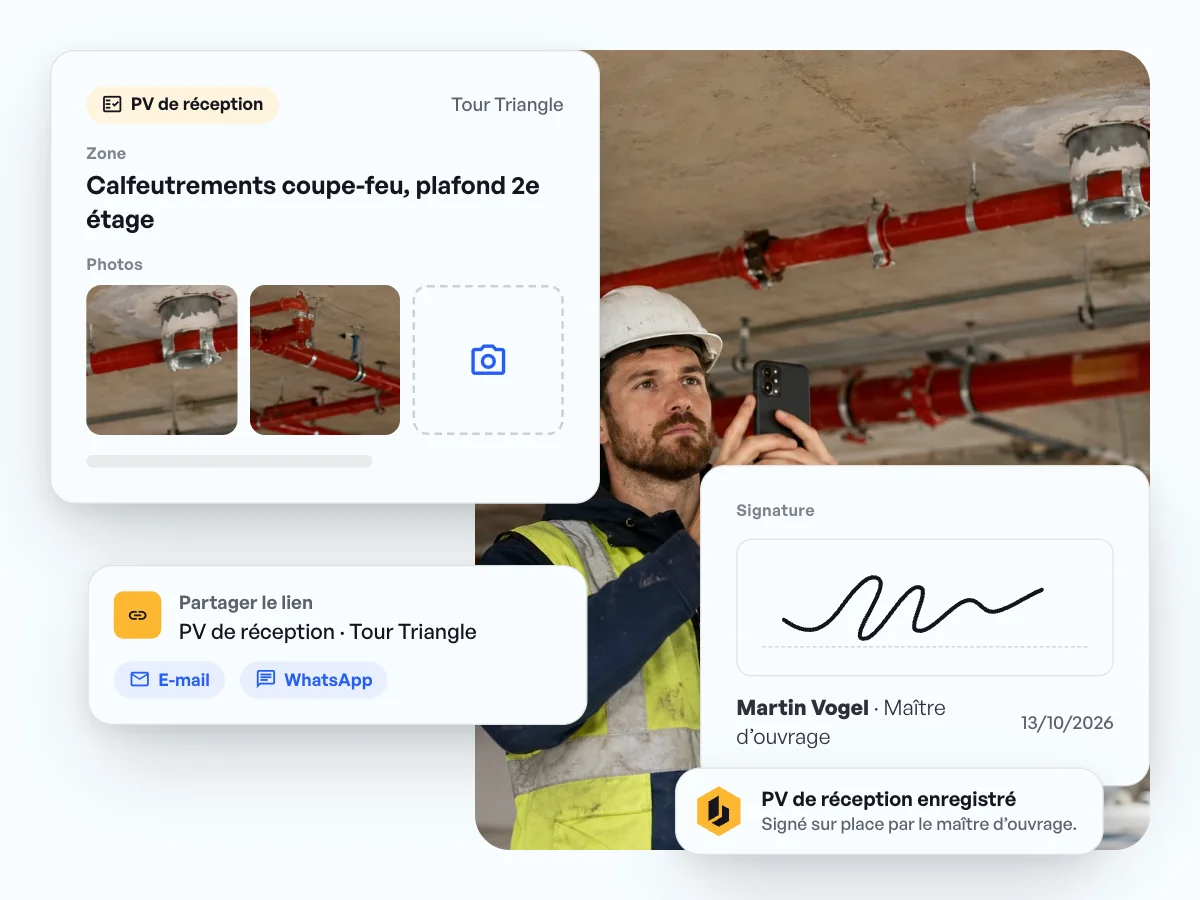
Task: Select the Calfeutrements coupe-feu zone title
Action: tap(313, 202)
